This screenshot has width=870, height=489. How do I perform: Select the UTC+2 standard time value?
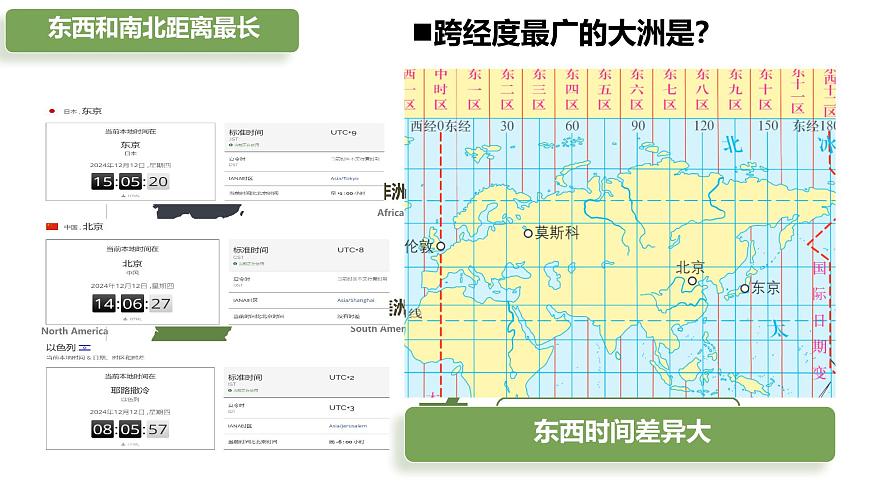click(342, 377)
